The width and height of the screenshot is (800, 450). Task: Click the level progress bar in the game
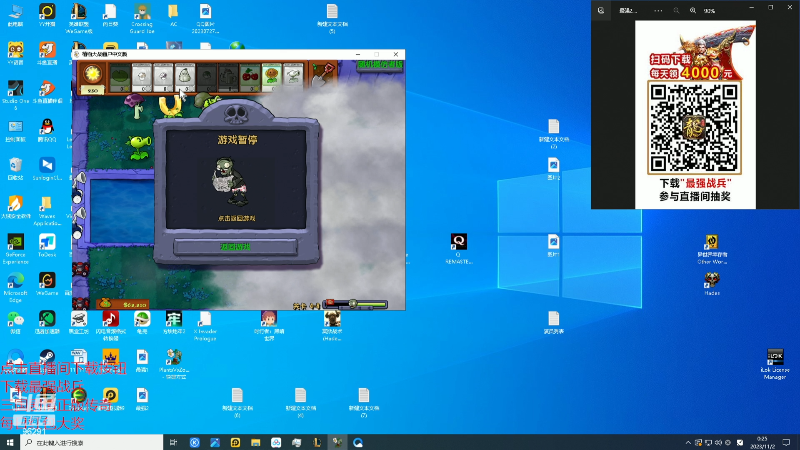[x=356, y=305]
